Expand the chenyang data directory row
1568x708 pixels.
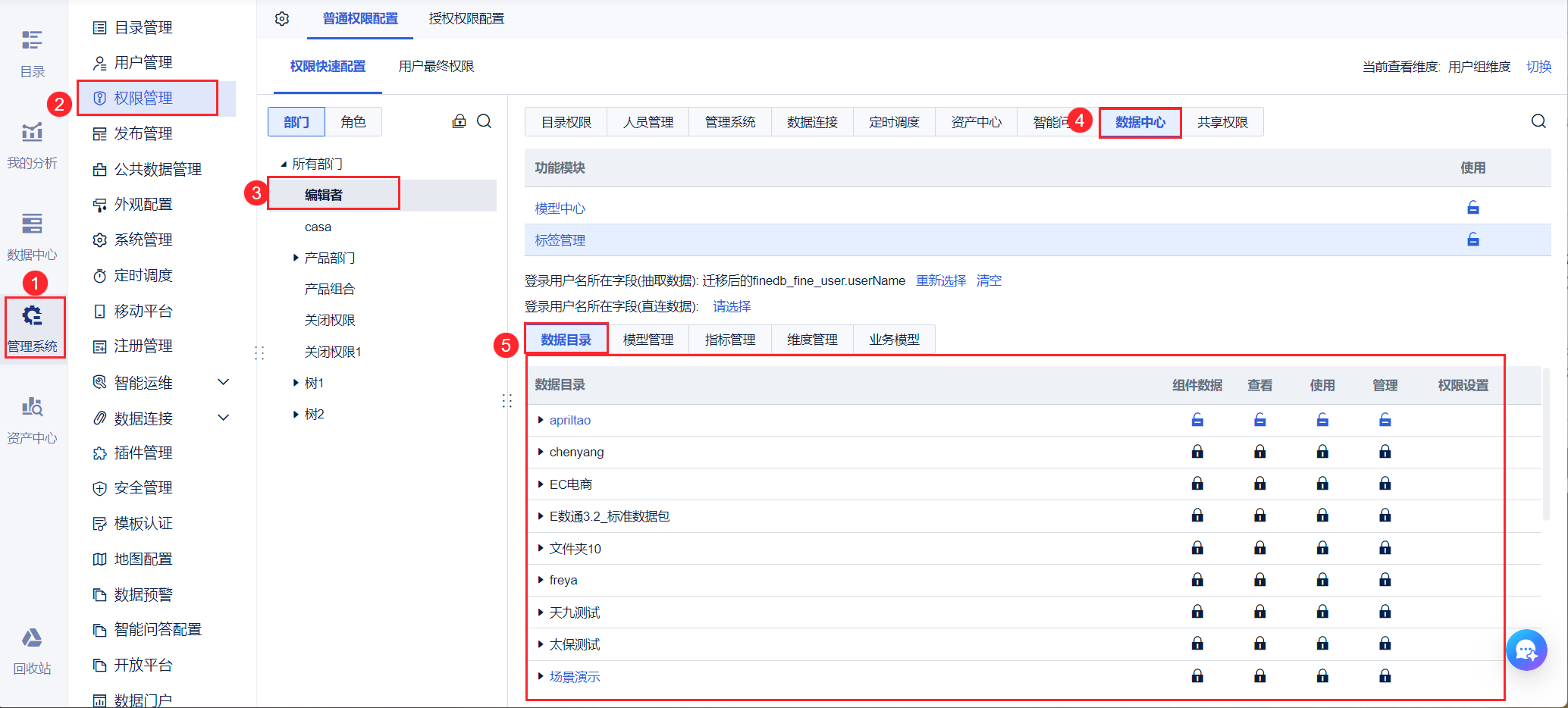coord(541,452)
